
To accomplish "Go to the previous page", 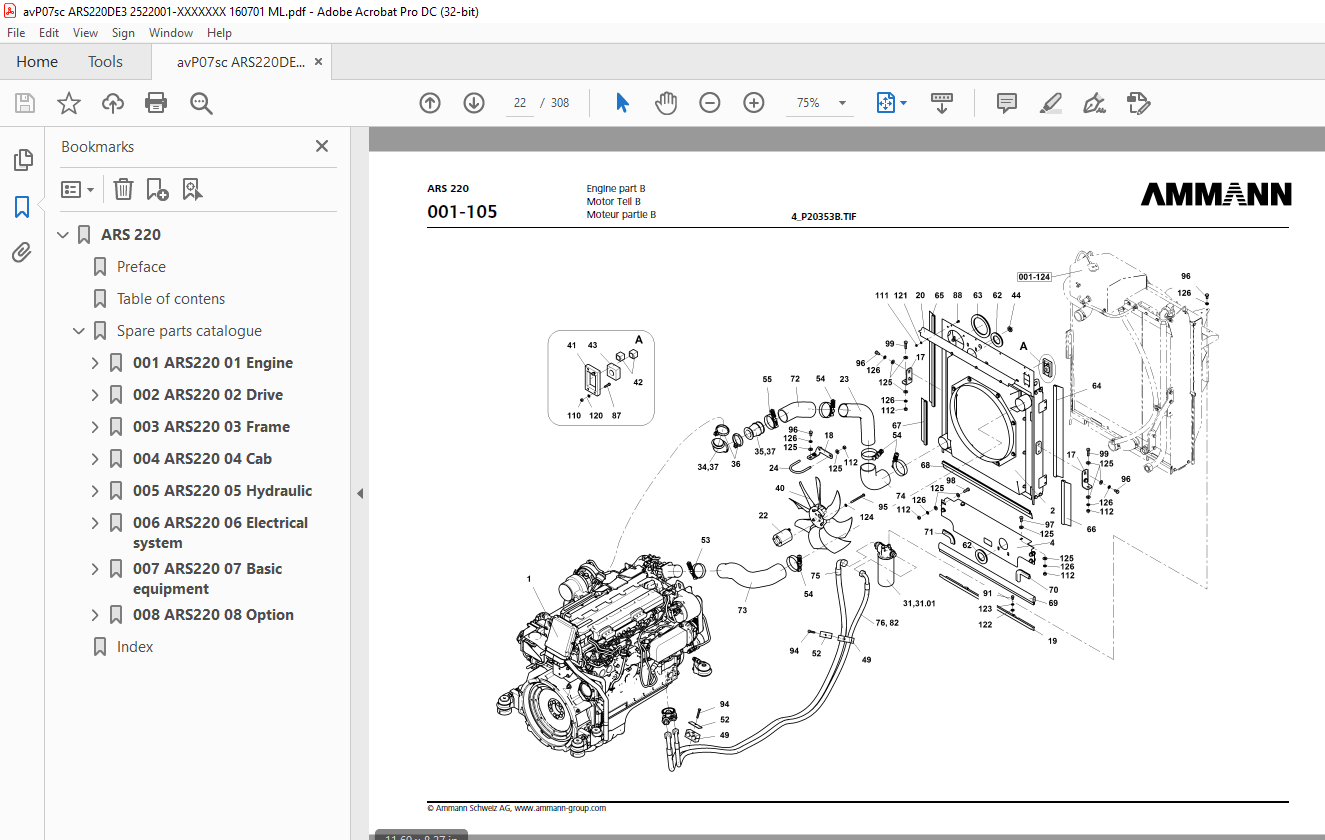I will 430,103.
